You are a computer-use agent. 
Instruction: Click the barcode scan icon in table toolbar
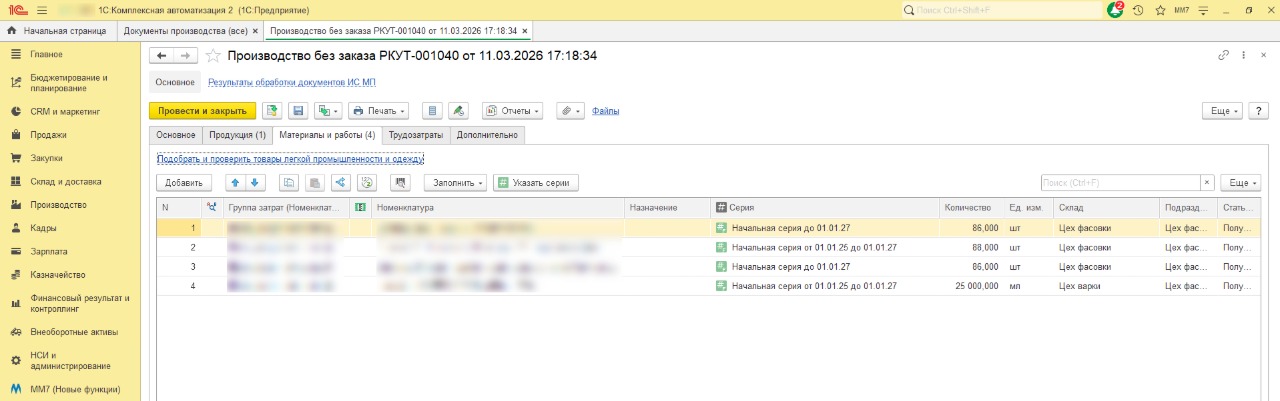tap(401, 183)
